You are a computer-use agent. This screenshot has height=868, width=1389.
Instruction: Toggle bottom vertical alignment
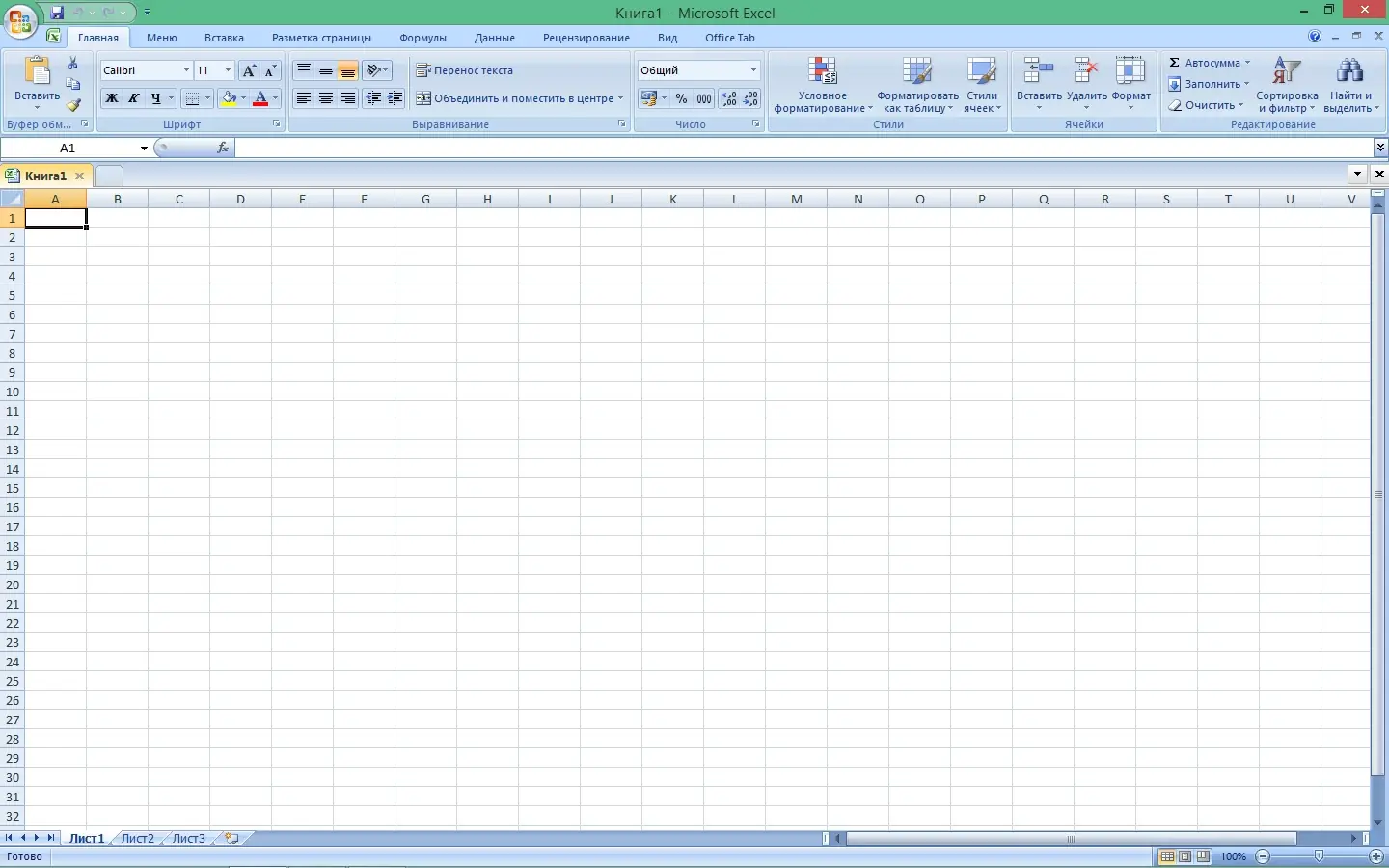point(348,70)
